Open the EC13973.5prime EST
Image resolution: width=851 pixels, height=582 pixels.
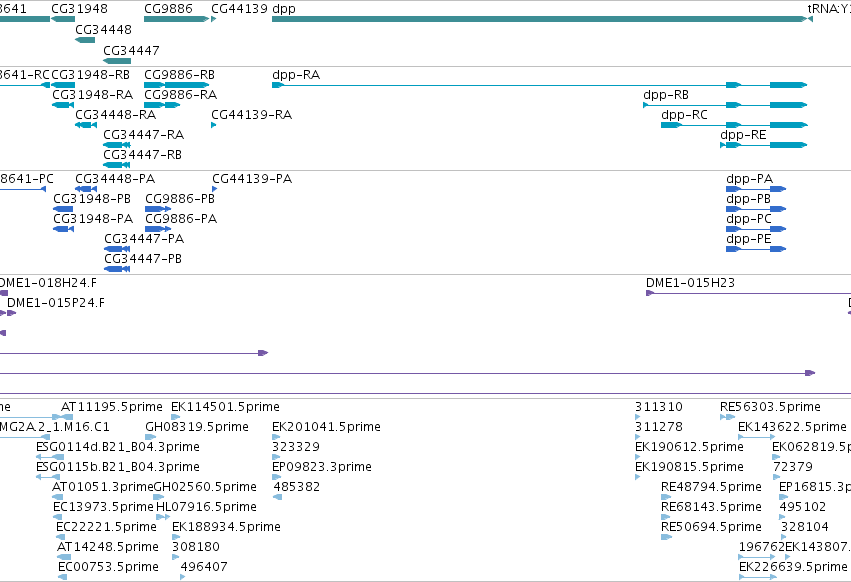point(58,517)
